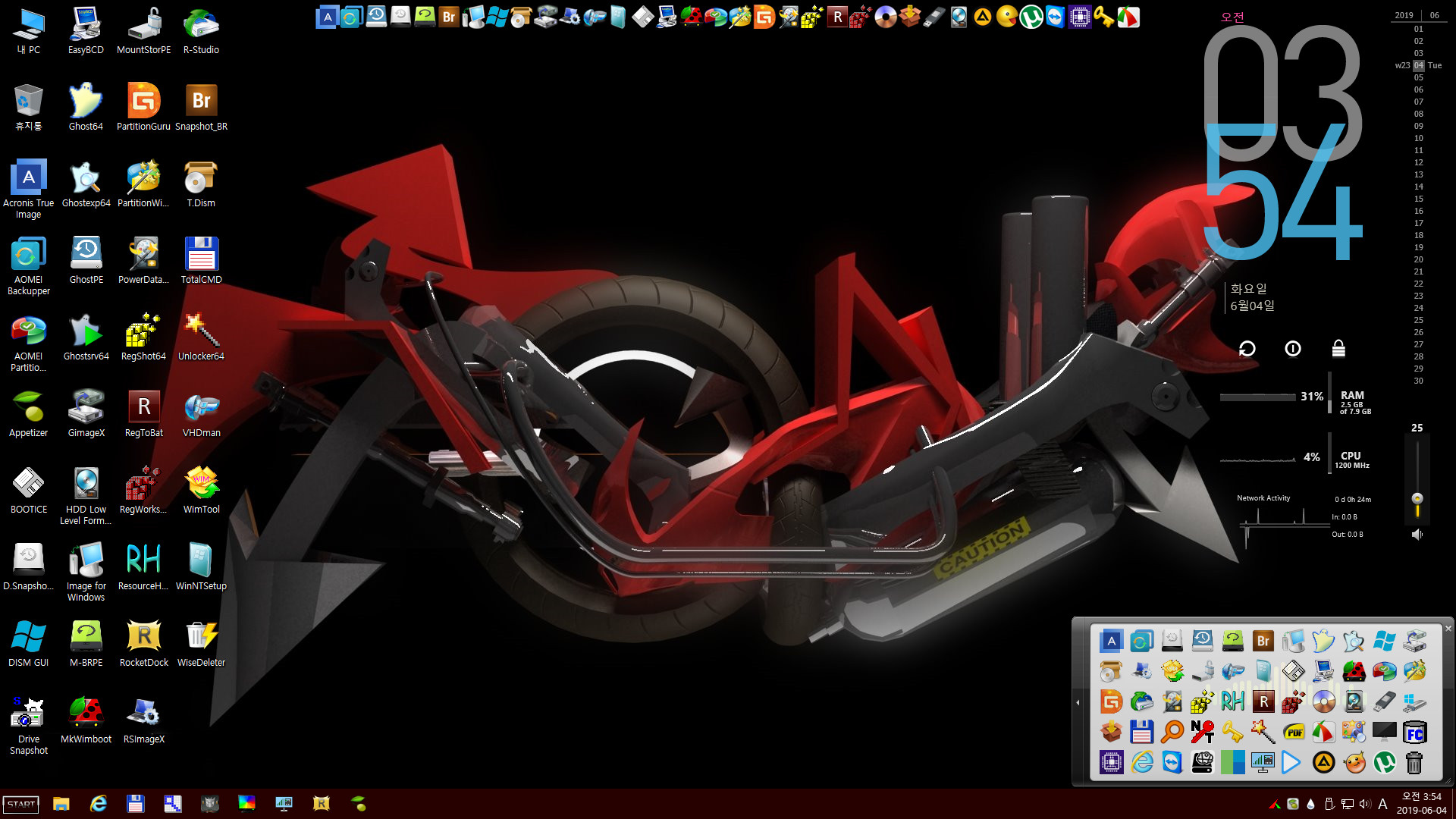Viewport: 1456px width, 819px height.
Task: Click the restart icon in the clock widget
Action: tap(1247, 348)
